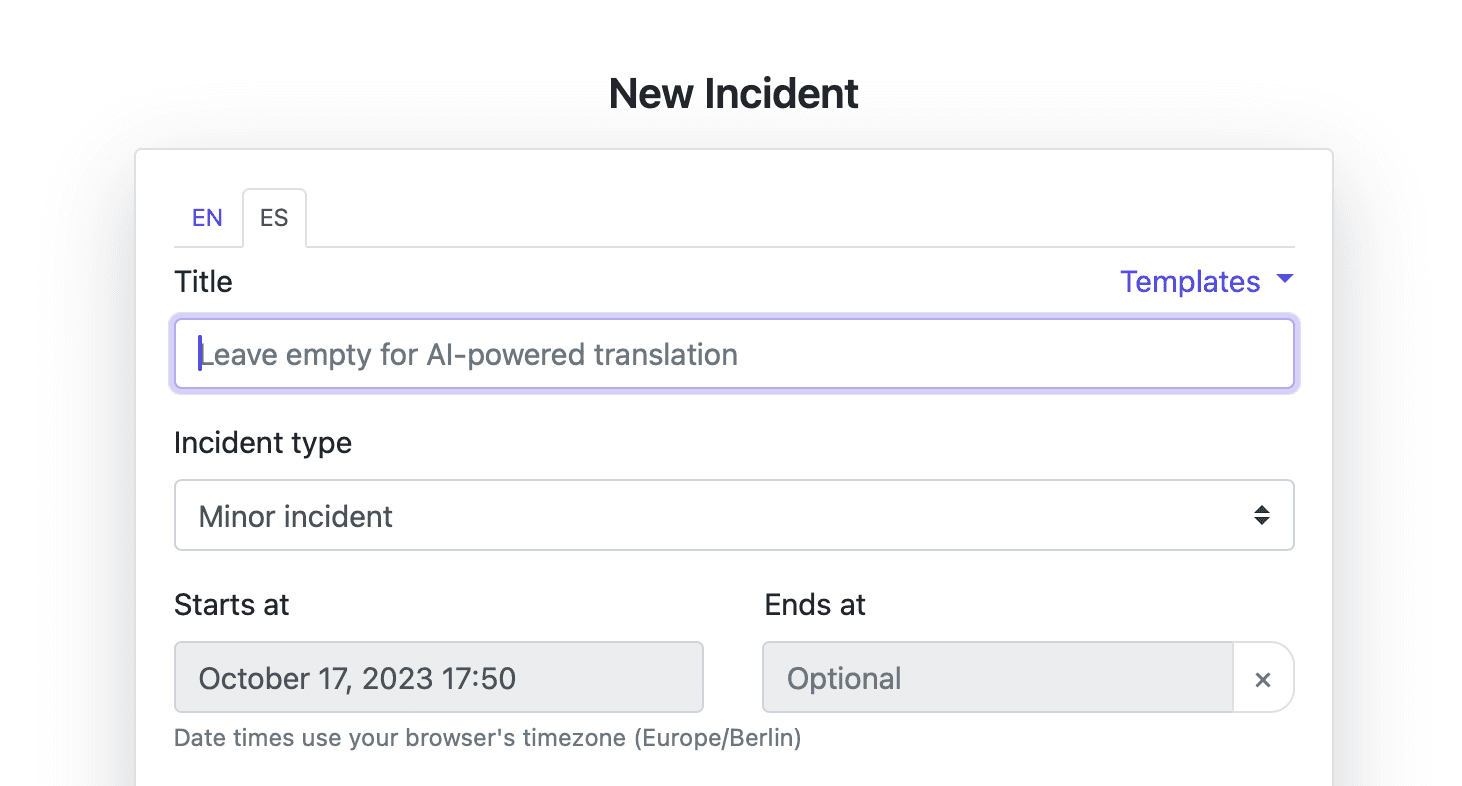
Task: Click the stepper arrows in the Minor incident field
Action: point(1262,515)
